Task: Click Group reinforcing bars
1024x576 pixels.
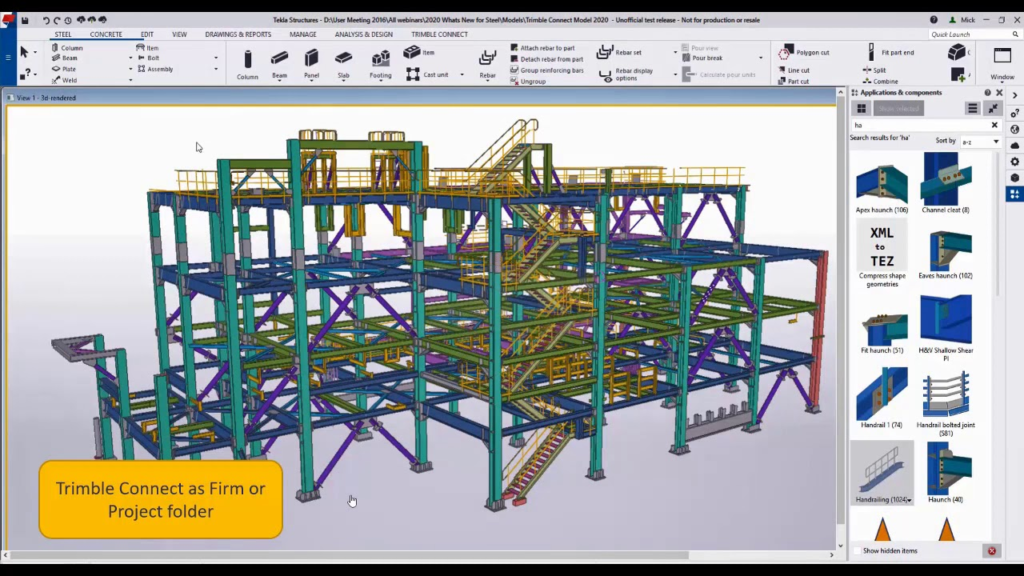Action: (547, 70)
